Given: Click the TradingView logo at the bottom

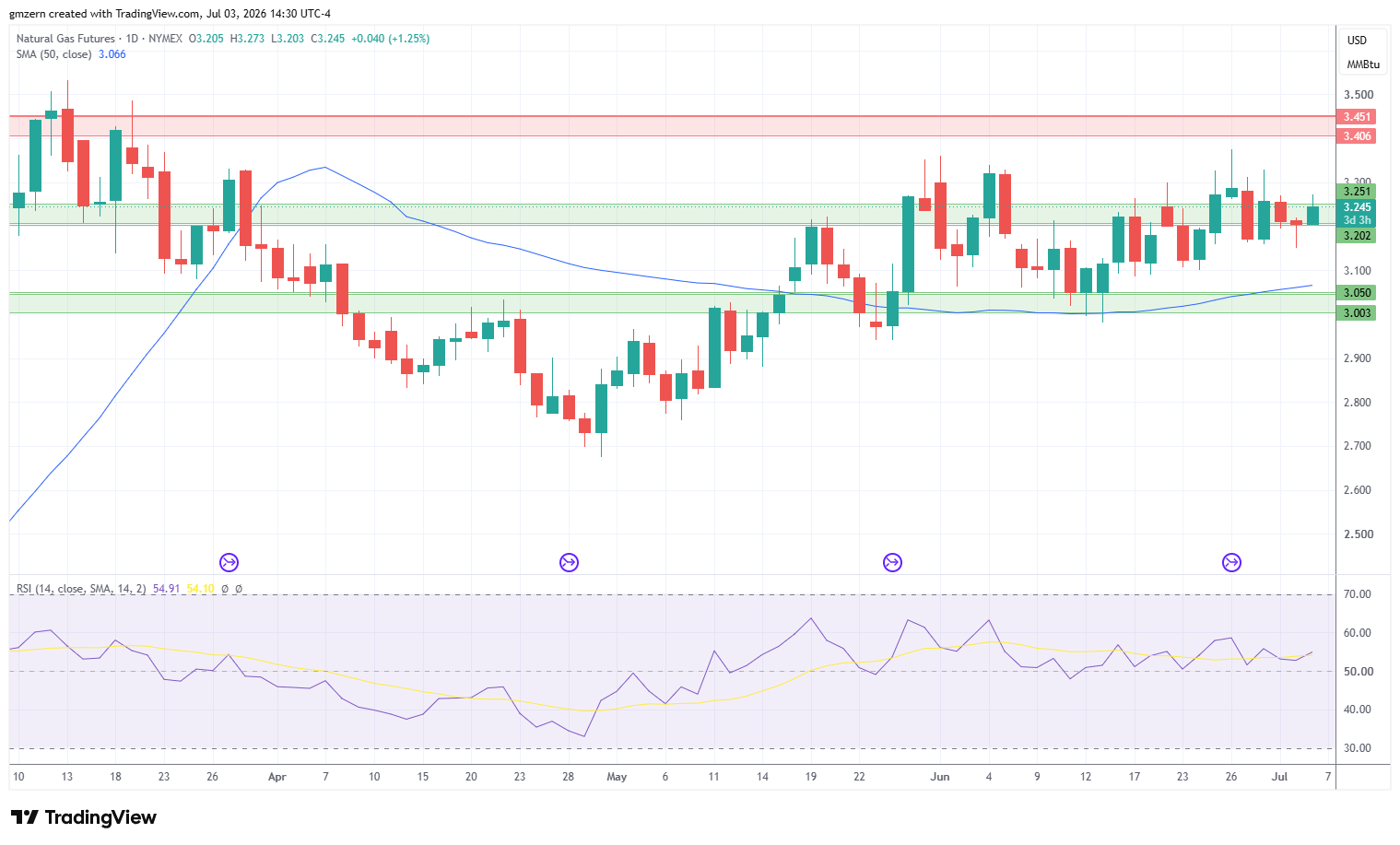Looking at the screenshot, I should pos(84,817).
